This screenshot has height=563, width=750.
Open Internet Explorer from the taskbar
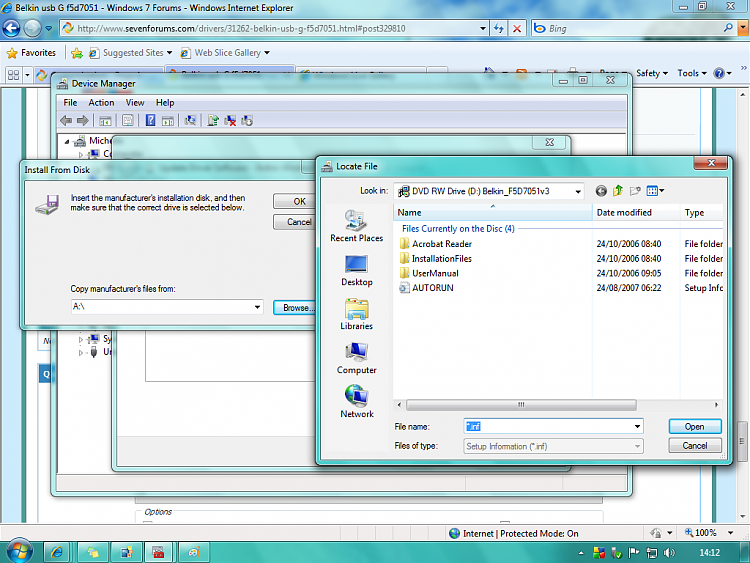pos(57,552)
